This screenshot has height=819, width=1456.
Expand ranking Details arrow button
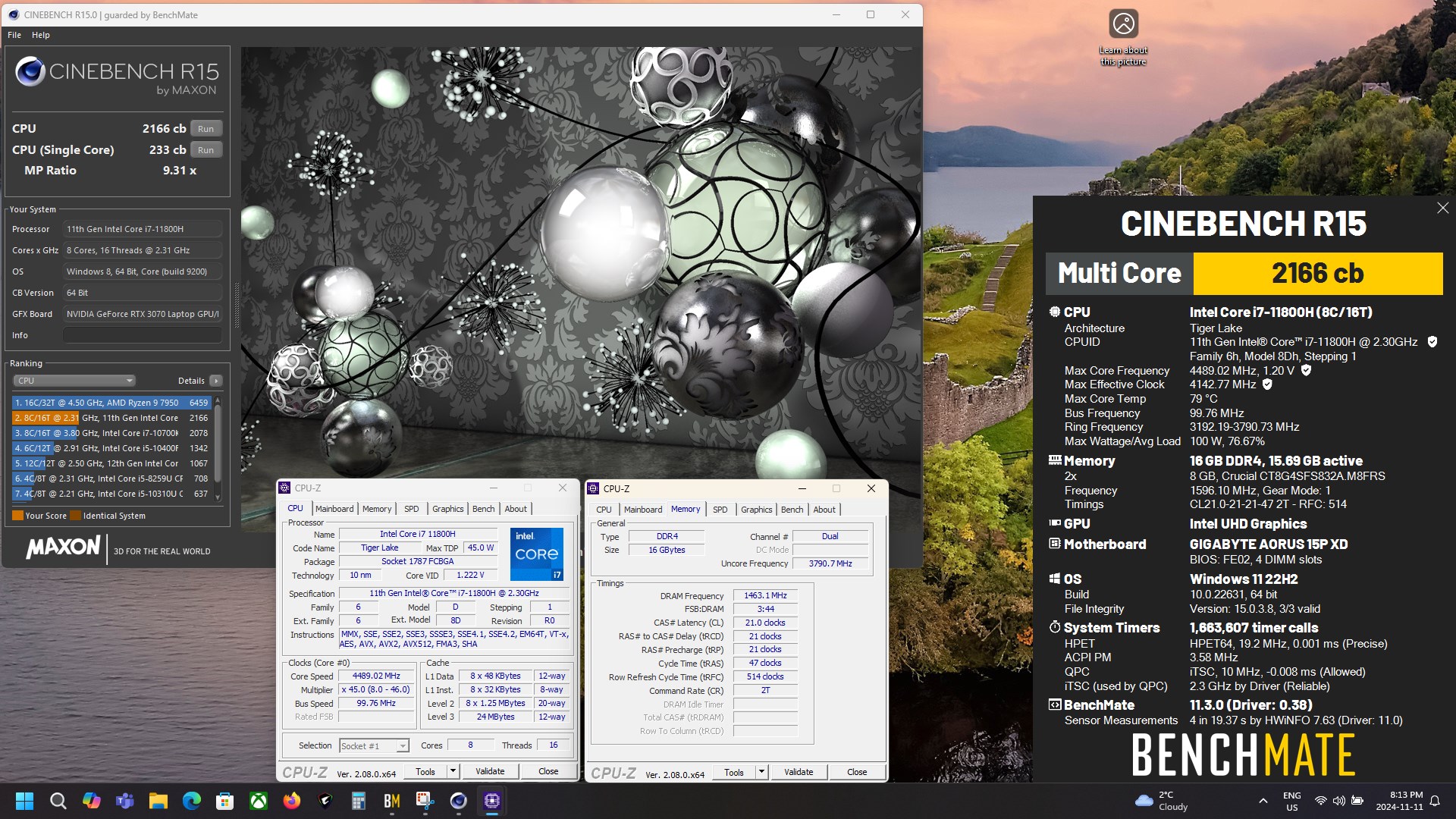coord(216,381)
